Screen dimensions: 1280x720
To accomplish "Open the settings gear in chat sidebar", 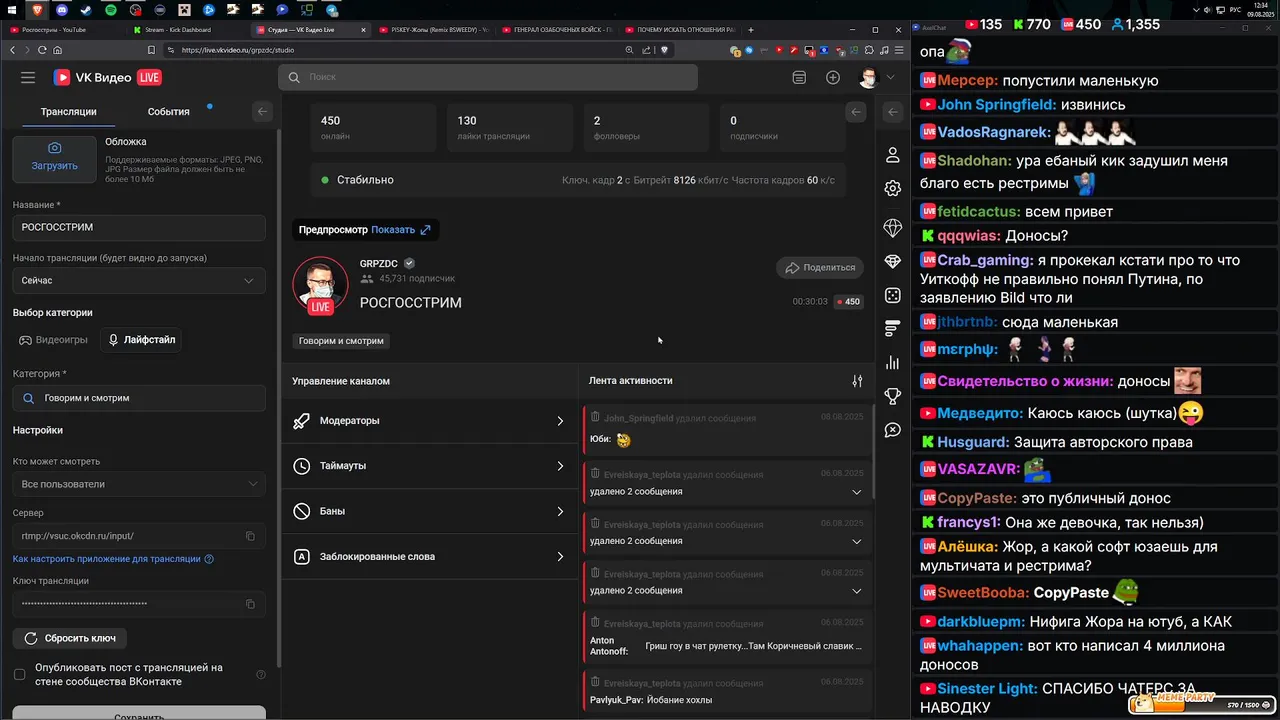I will tap(893, 188).
